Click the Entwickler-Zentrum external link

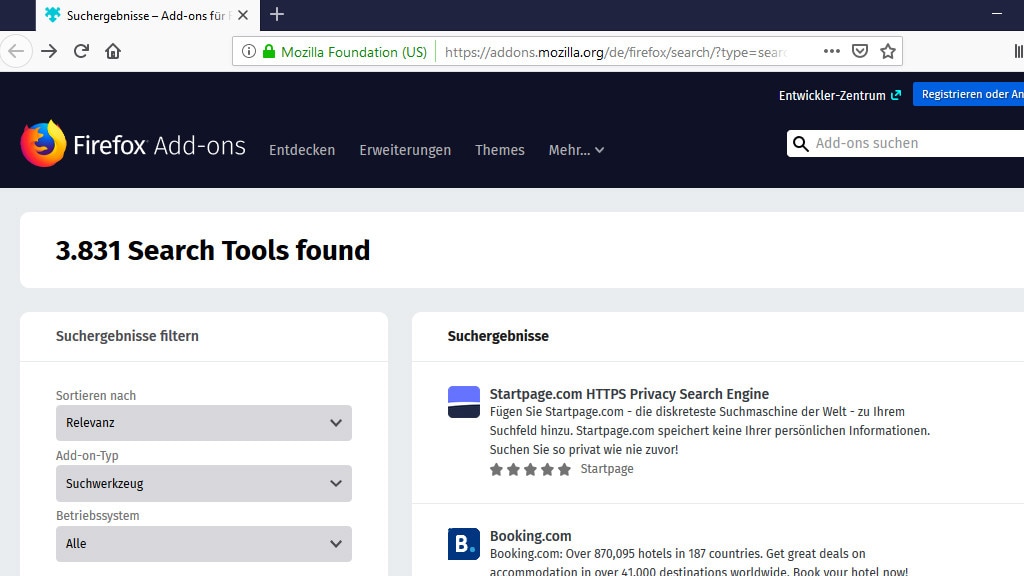pos(840,95)
